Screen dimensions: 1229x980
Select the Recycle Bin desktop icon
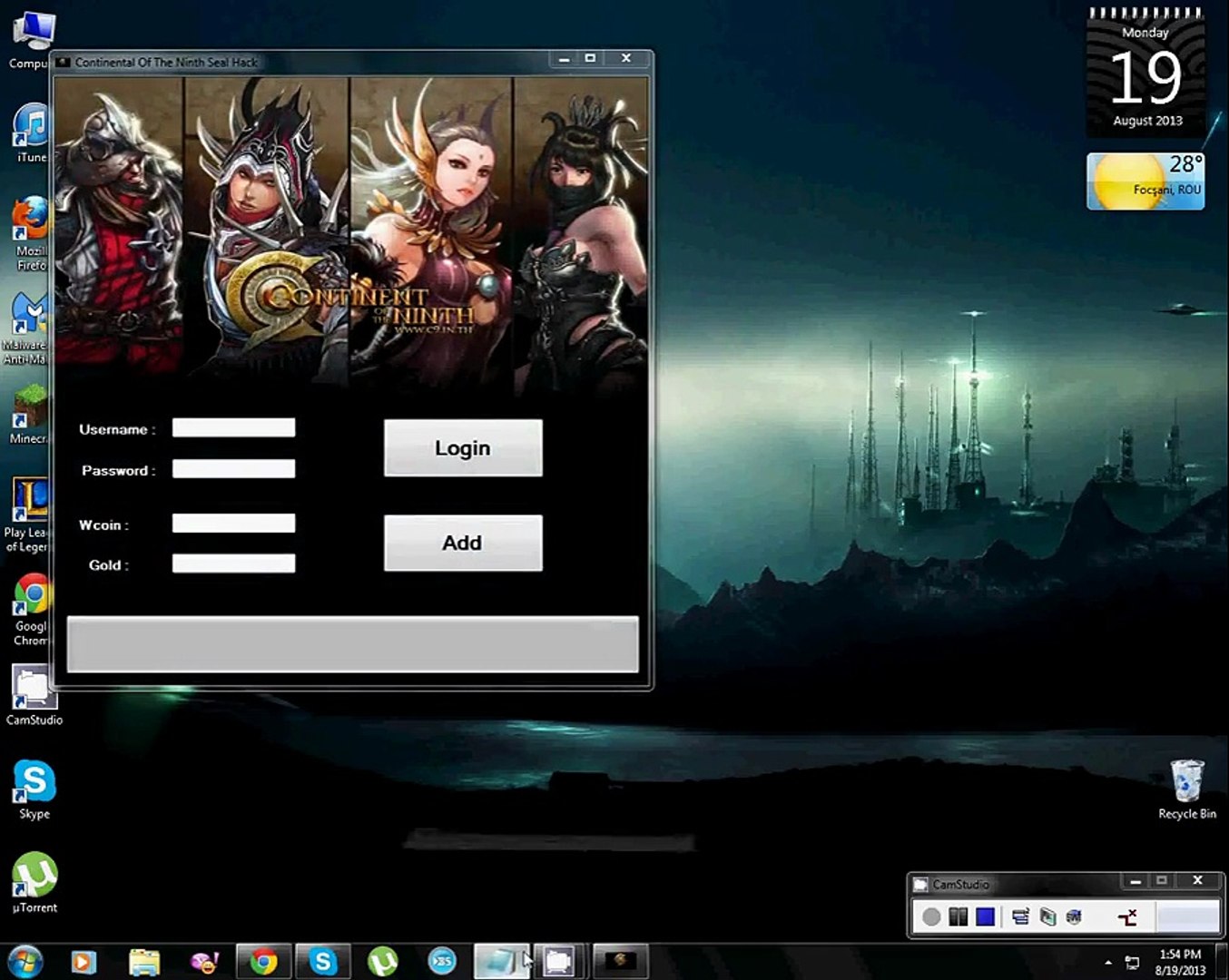[x=1187, y=790]
